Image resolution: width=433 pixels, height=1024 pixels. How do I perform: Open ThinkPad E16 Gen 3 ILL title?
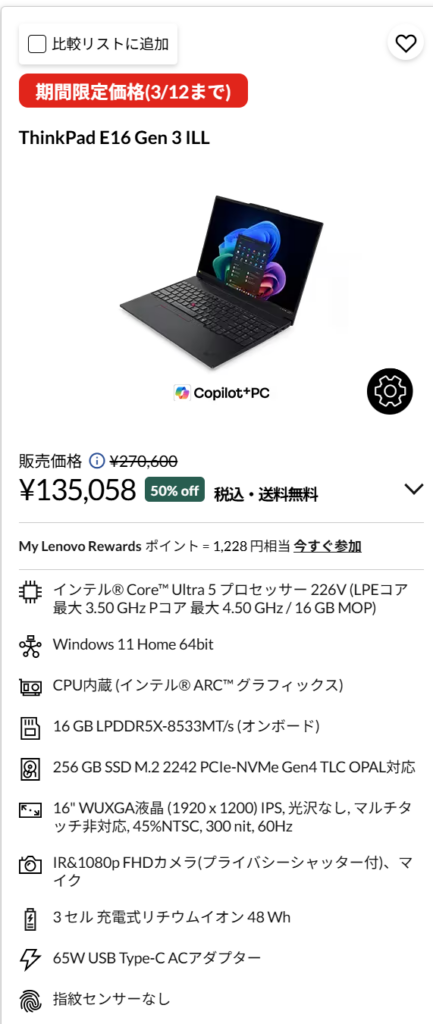click(114, 138)
